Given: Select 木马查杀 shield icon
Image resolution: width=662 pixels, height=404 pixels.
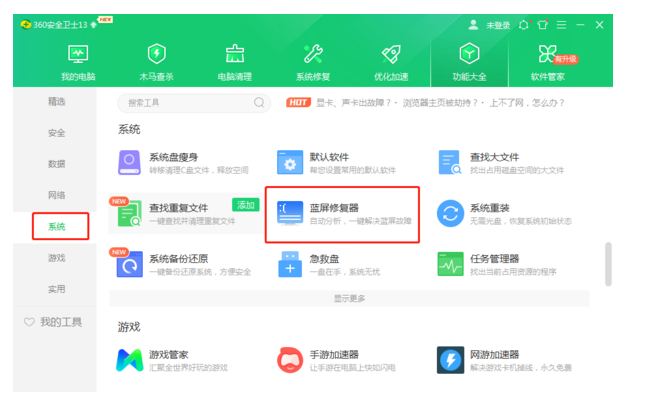Looking at the screenshot, I should pos(157,54).
